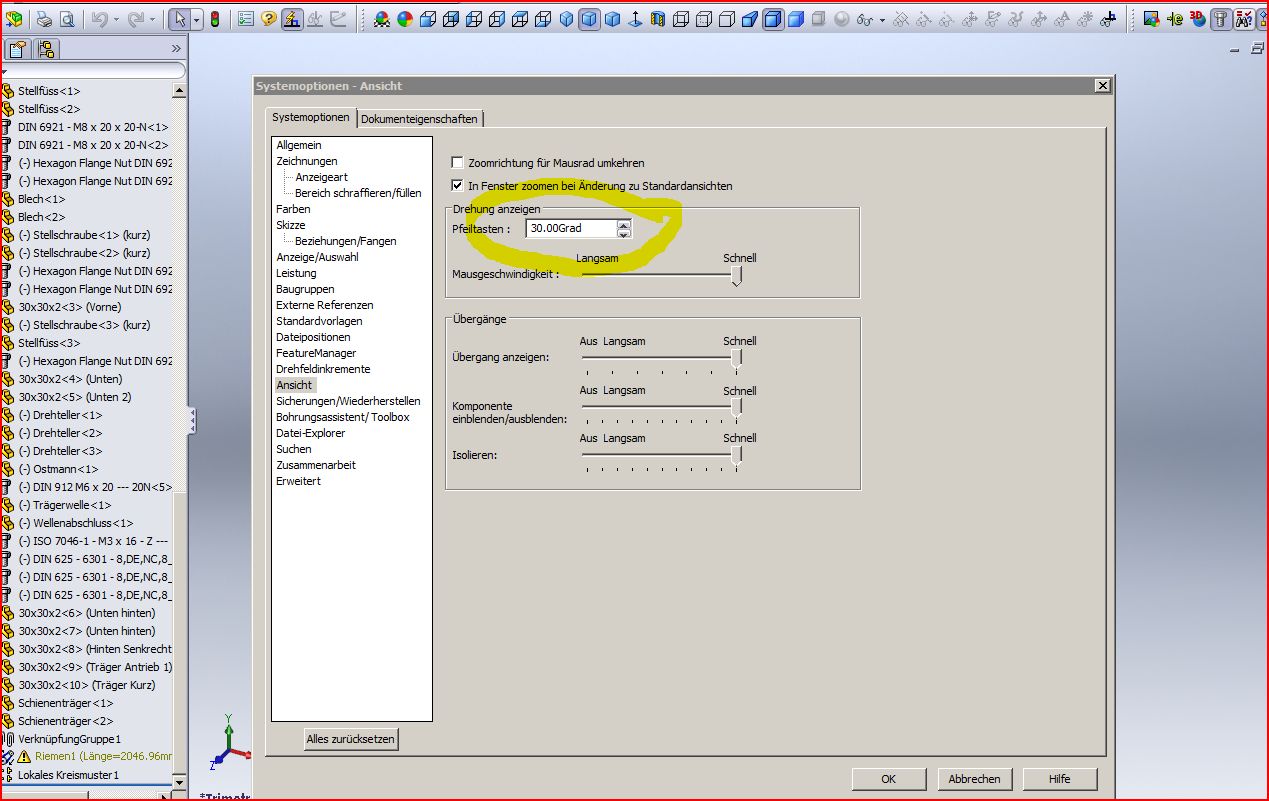Click the 'Übergang anzeigen' slider handle
1269x801 pixels.
[x=737, y=359]
